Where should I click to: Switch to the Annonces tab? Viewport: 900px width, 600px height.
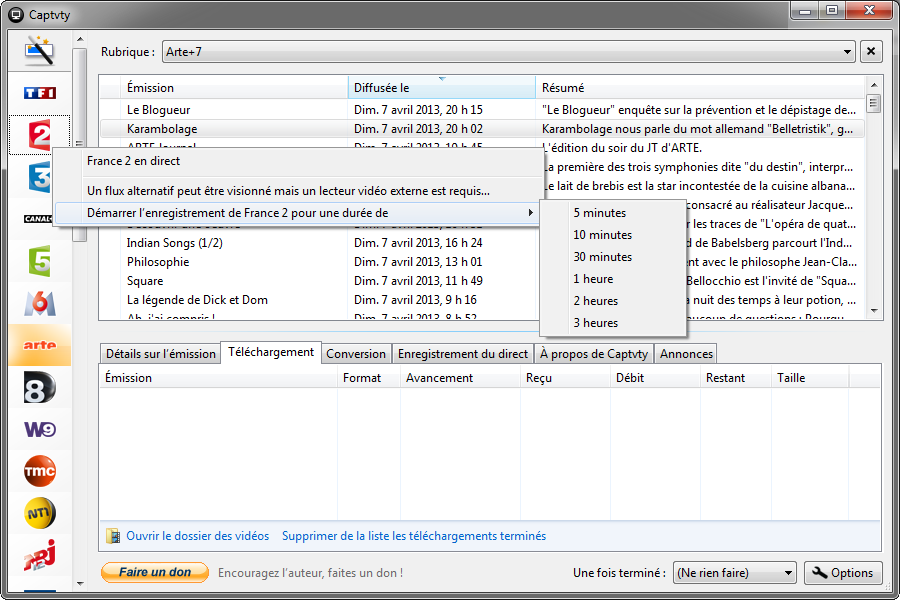(686, 354)
